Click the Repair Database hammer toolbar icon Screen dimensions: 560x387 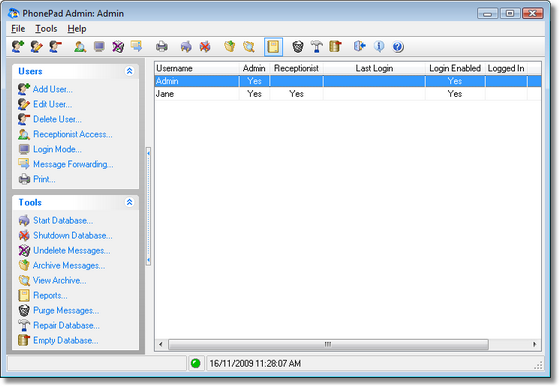point(316,46)
